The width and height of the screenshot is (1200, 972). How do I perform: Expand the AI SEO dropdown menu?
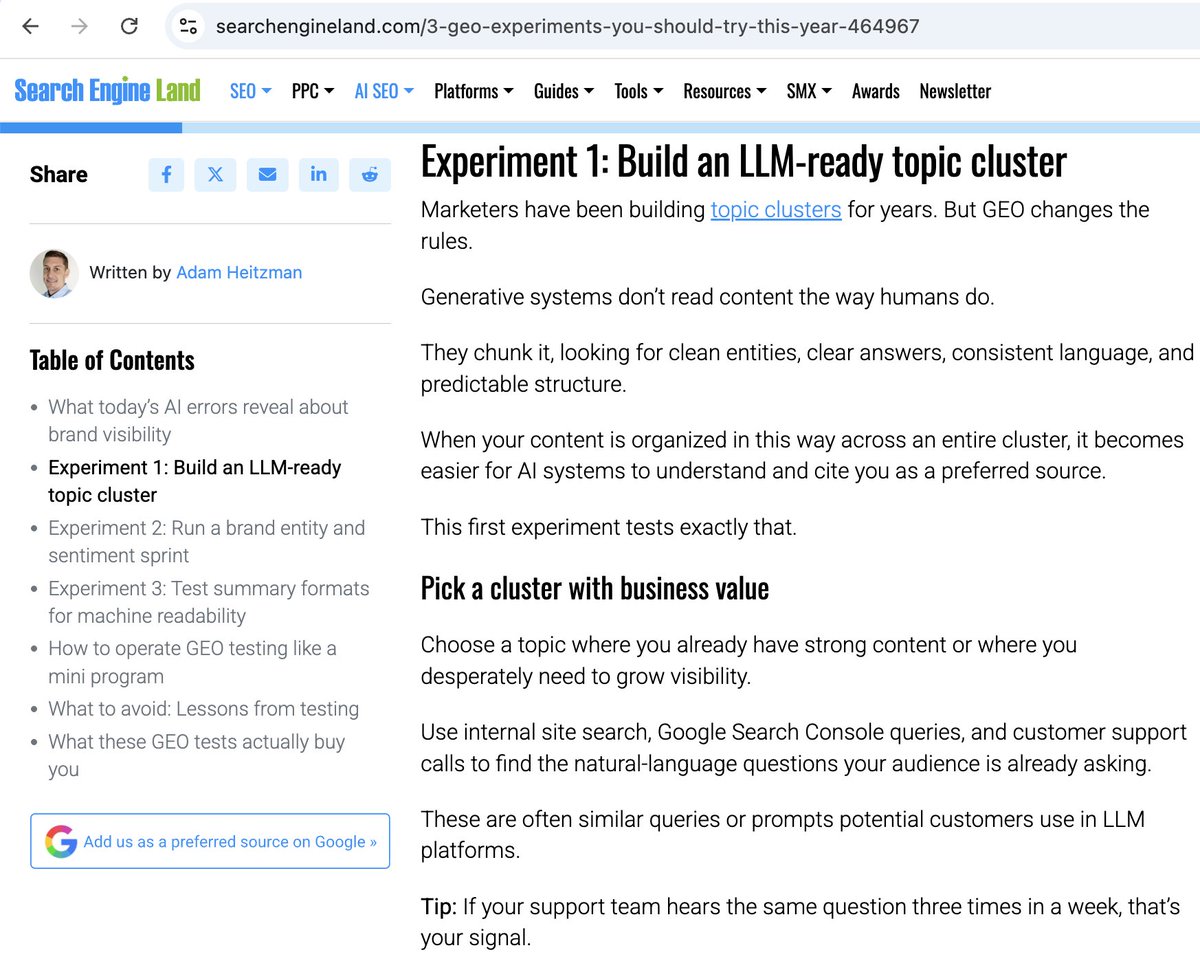tap(384, 91)
